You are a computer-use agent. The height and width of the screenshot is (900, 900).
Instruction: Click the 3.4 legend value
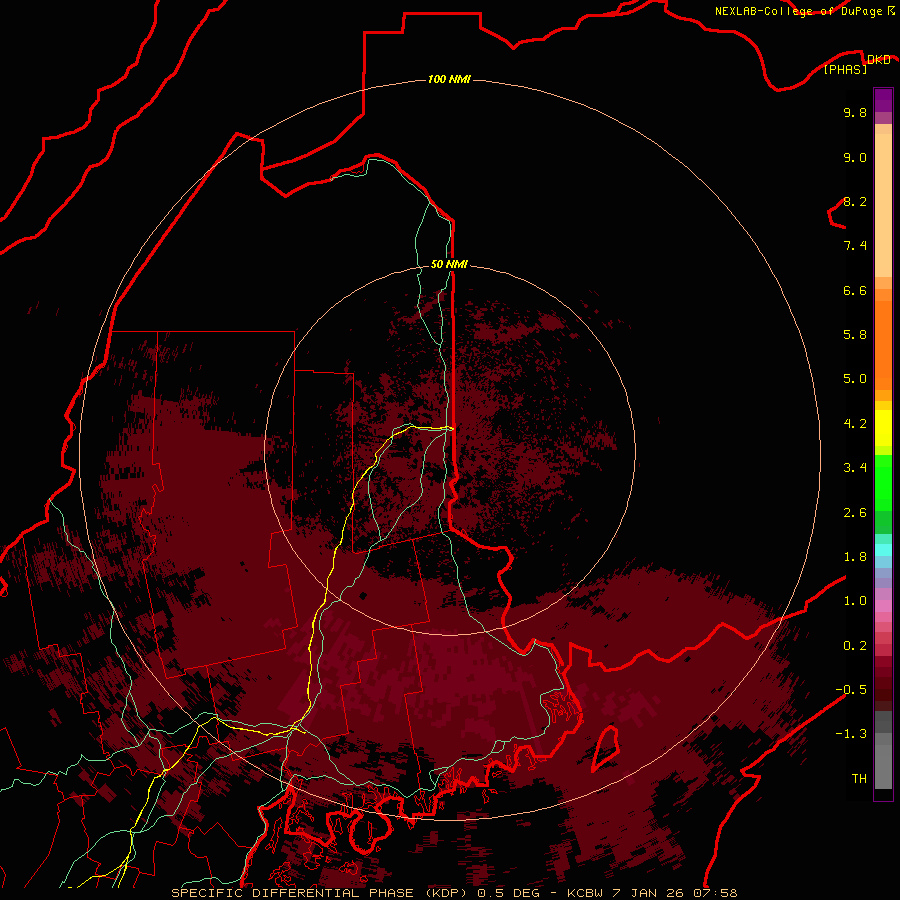click(855, 468)
